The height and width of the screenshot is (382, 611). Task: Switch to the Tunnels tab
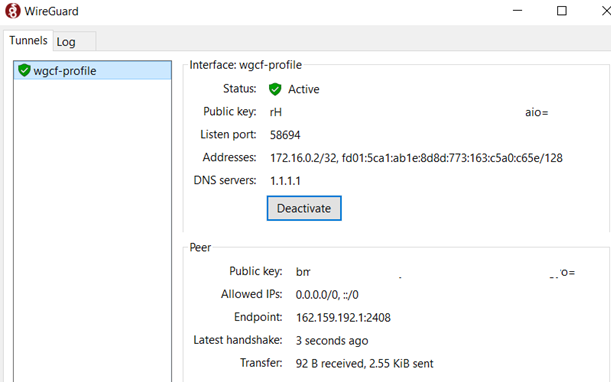[x=28, y=41]
